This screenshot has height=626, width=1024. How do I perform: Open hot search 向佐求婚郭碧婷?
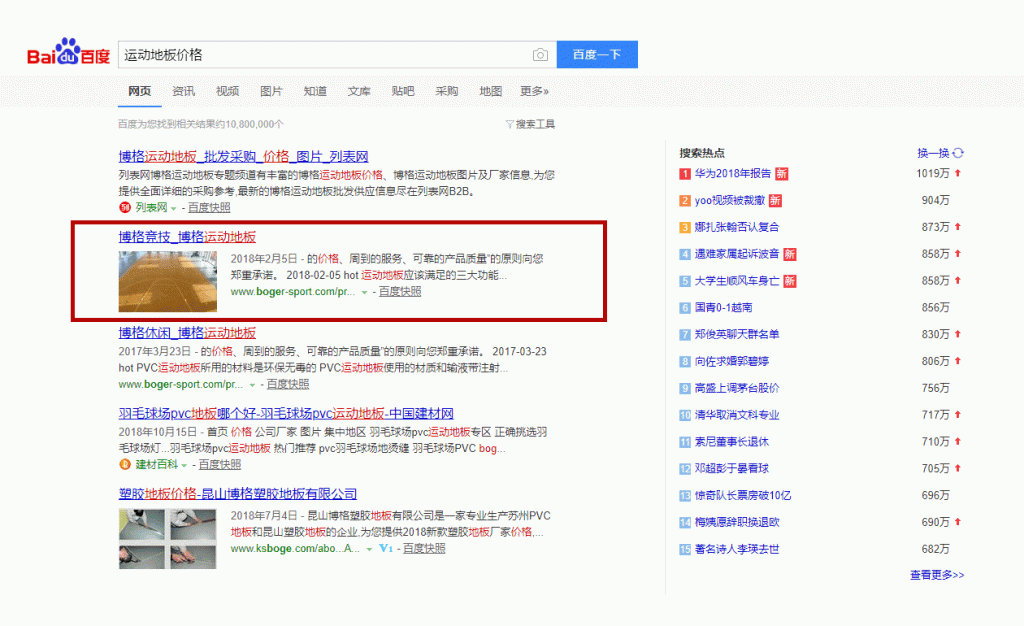[731, 361]
